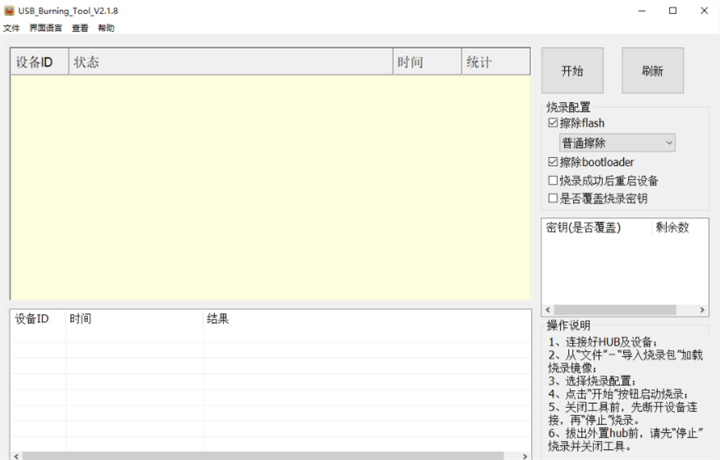Open the 查看 menu
The image size is (720, 460).
(x=80, y=28)
